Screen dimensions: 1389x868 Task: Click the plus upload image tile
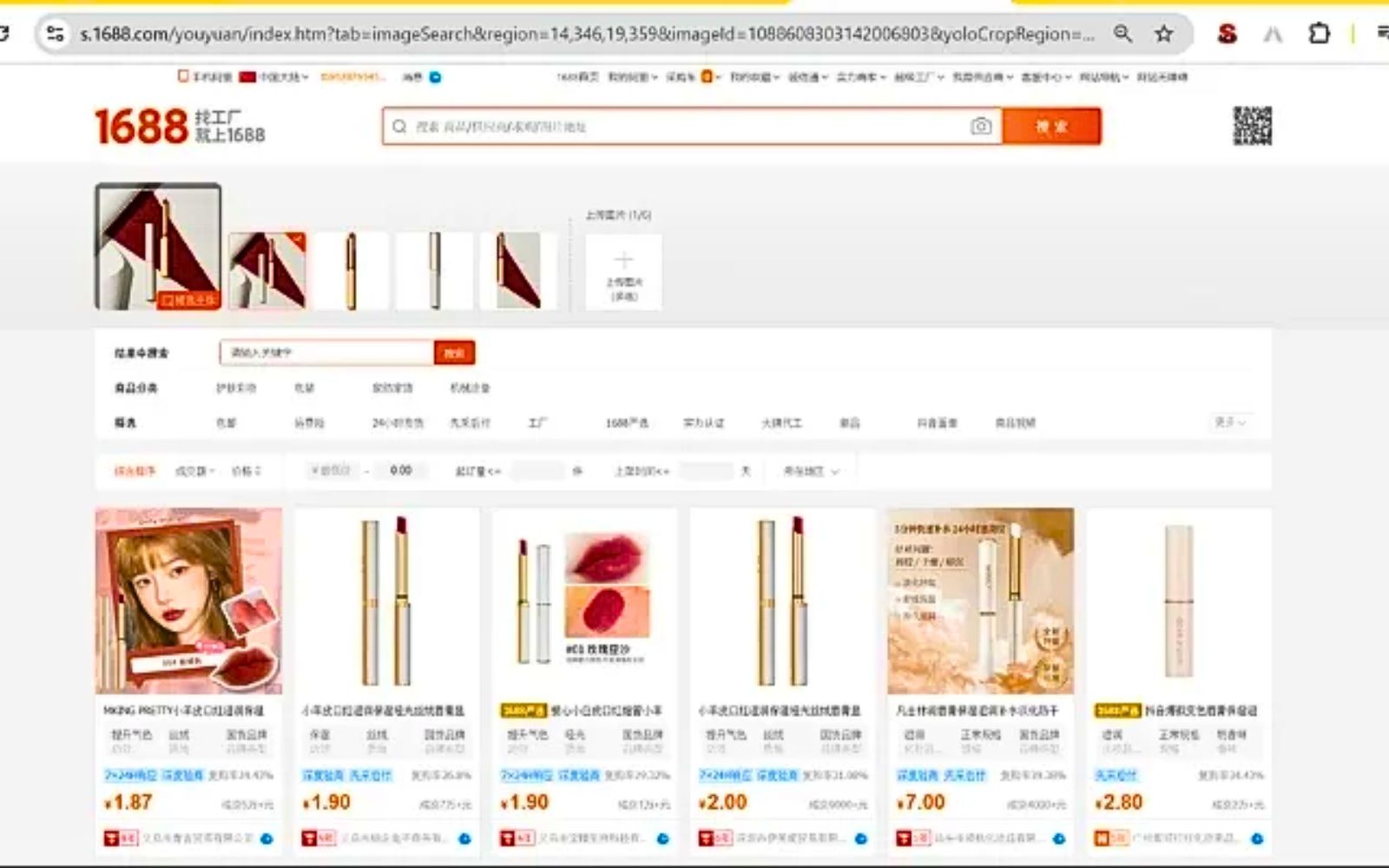(623, 273)
